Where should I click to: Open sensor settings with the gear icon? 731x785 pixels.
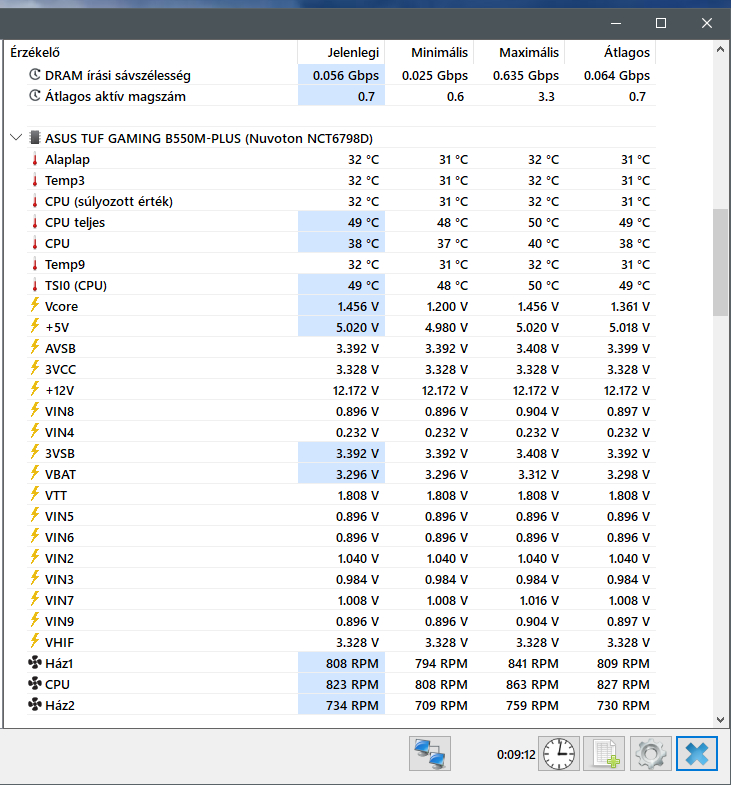652,752
